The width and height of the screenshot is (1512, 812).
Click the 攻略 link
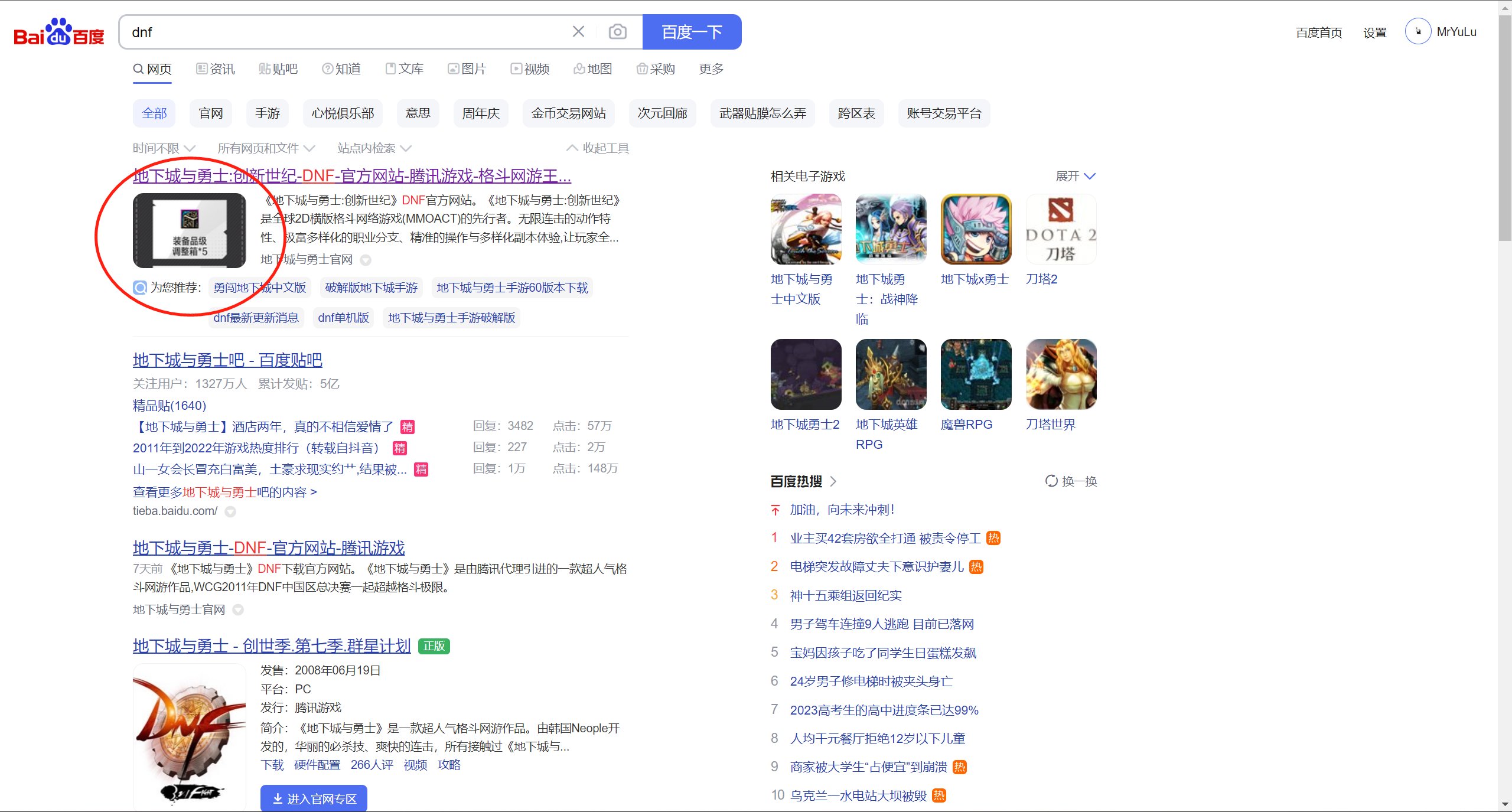(x=449, y=765)
